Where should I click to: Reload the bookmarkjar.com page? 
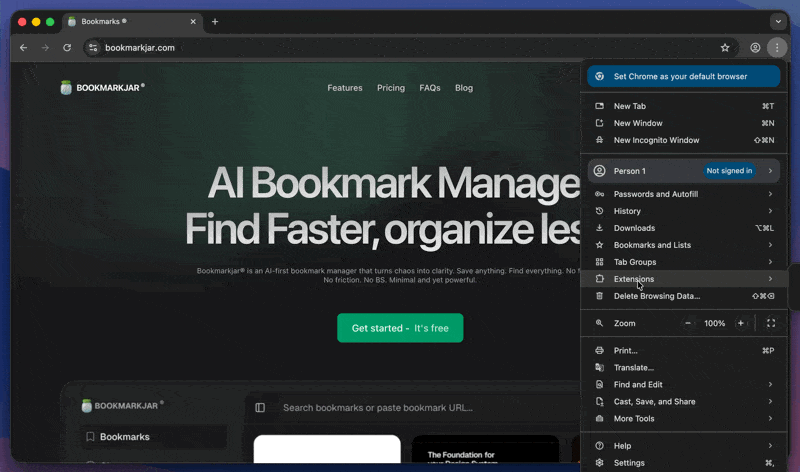[x=67, y=47]
